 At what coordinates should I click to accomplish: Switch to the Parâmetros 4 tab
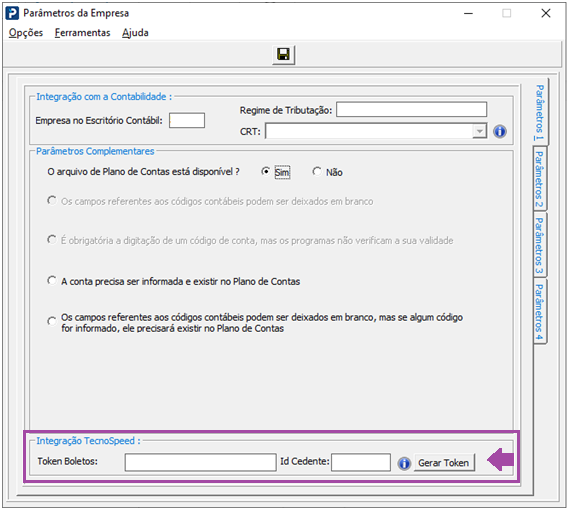pyautogui.click(x=540, y=312)
